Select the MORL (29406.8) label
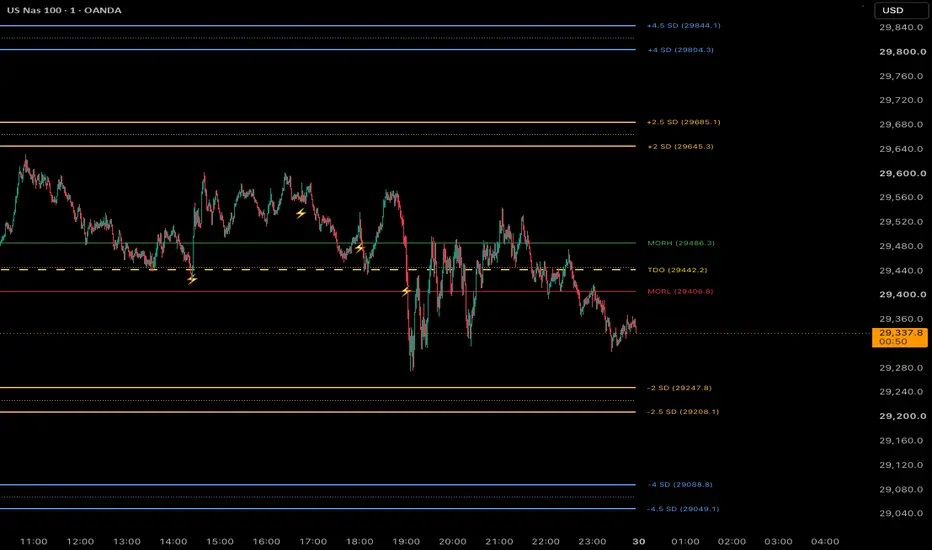Screen dimensions: 932x550 681,291
